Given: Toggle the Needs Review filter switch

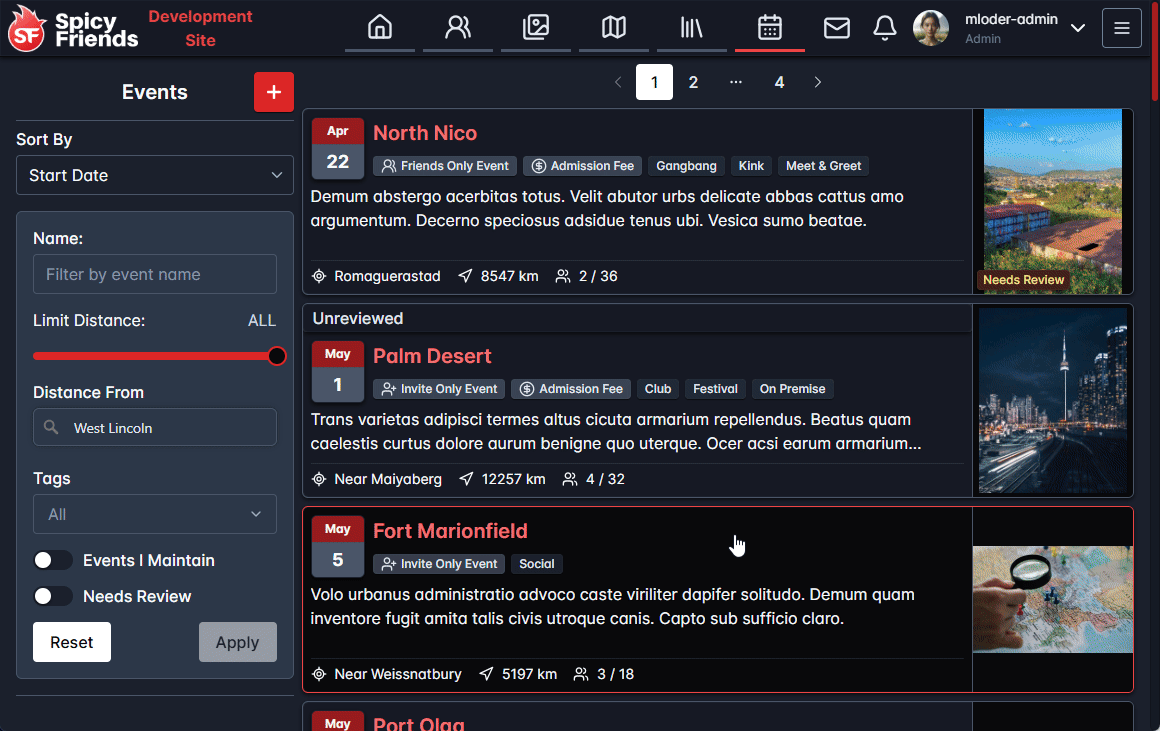Looking at the screenshot, I should 53,597.
